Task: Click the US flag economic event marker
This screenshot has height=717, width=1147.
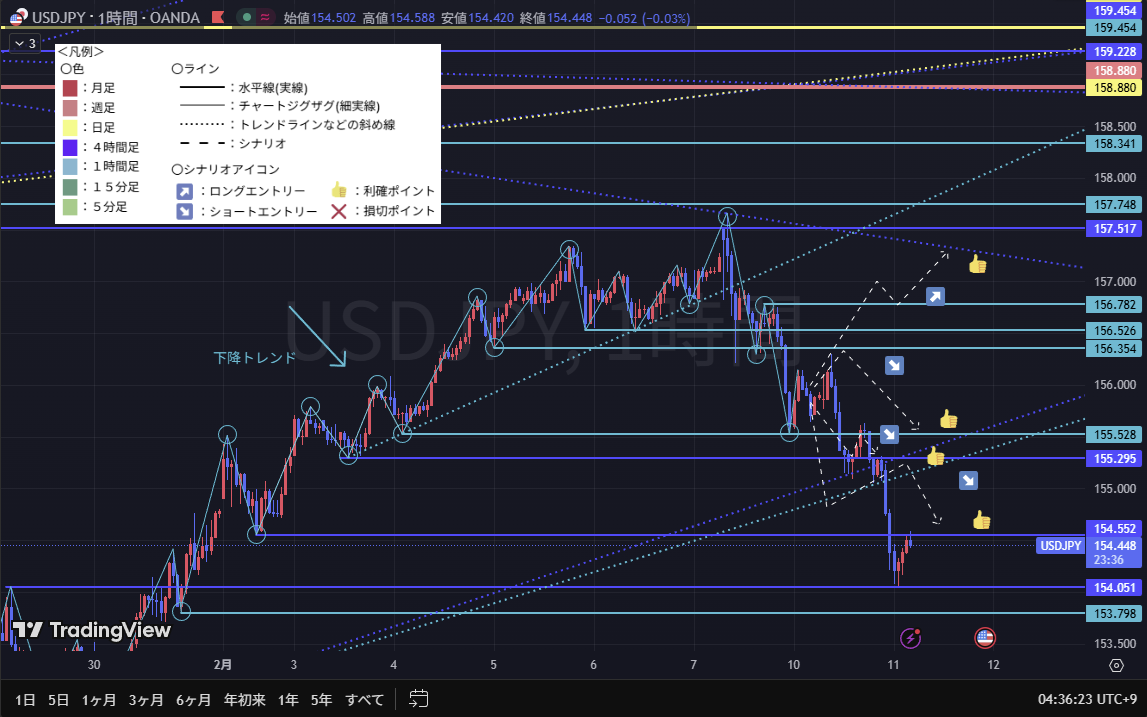Action: (x=985, y=637)
